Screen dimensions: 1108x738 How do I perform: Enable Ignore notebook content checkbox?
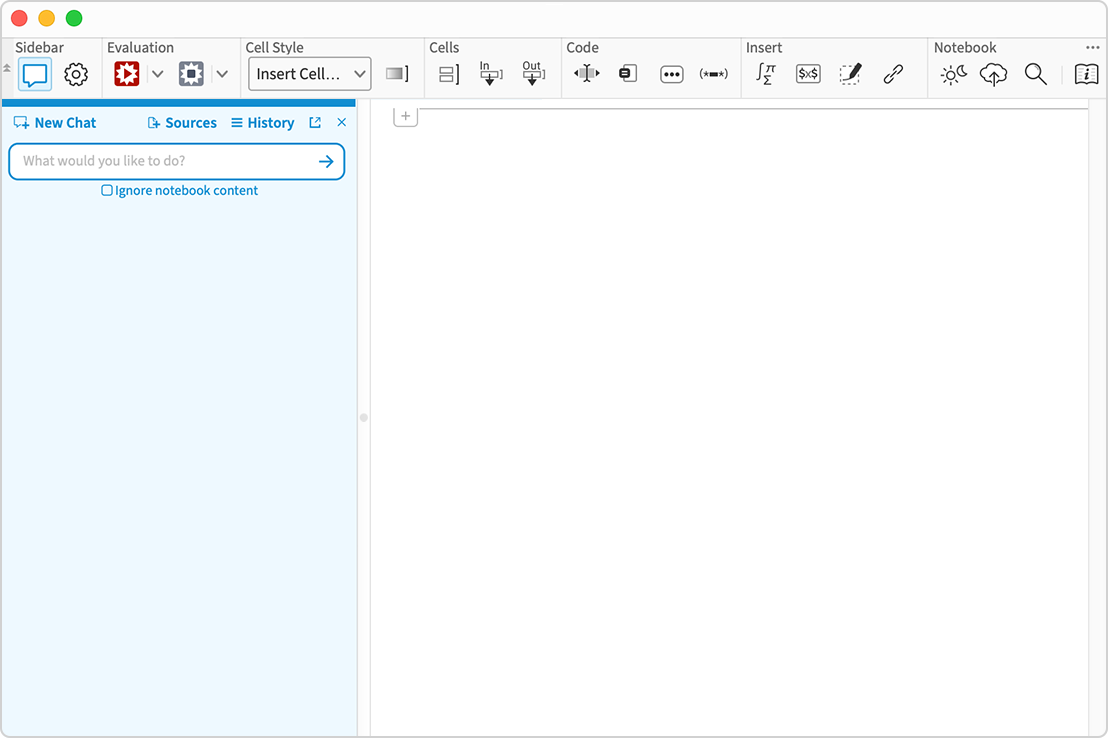pyautogui.click(x=107, y=190)
